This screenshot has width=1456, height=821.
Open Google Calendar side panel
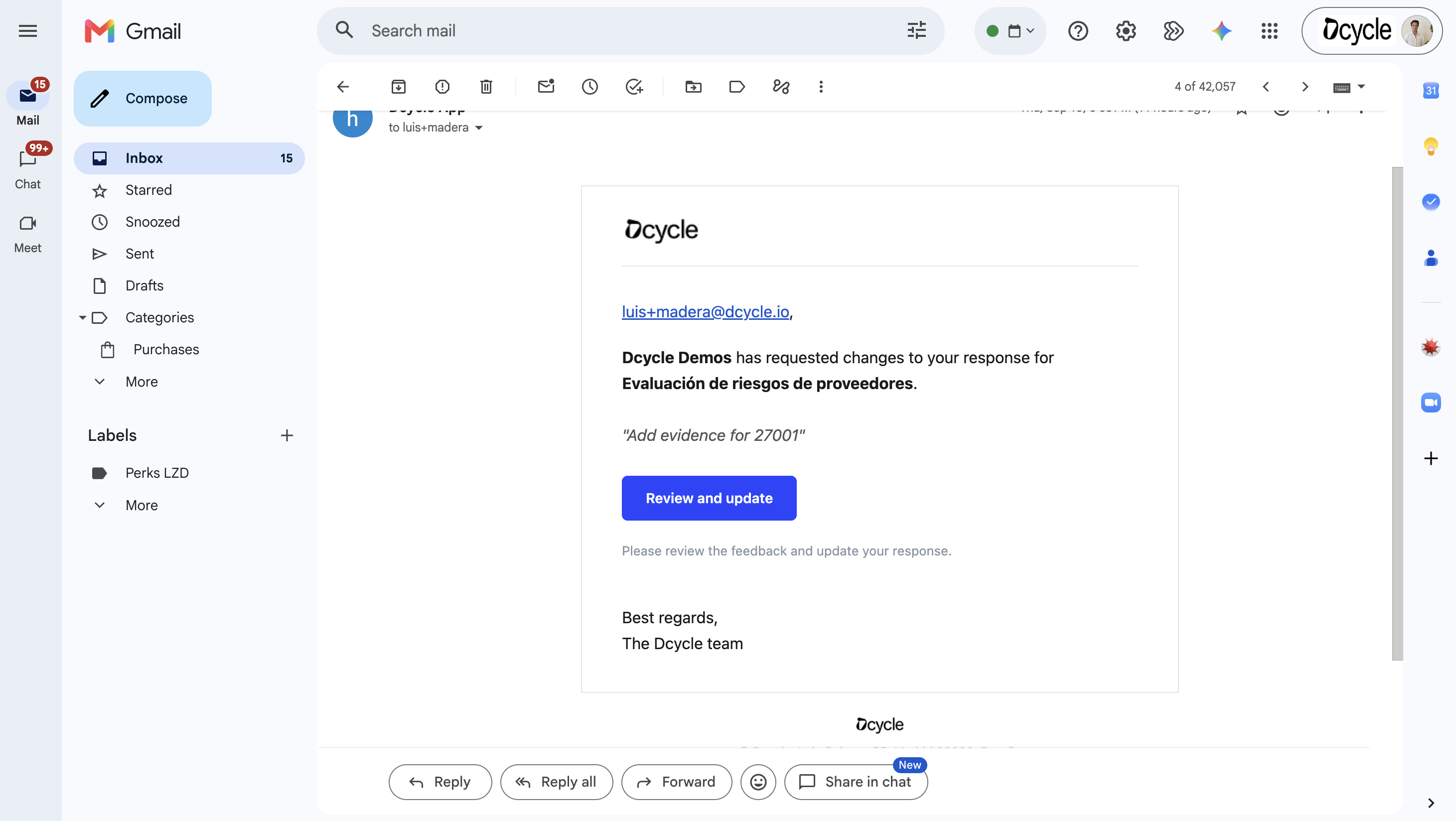pos(1431,90)
